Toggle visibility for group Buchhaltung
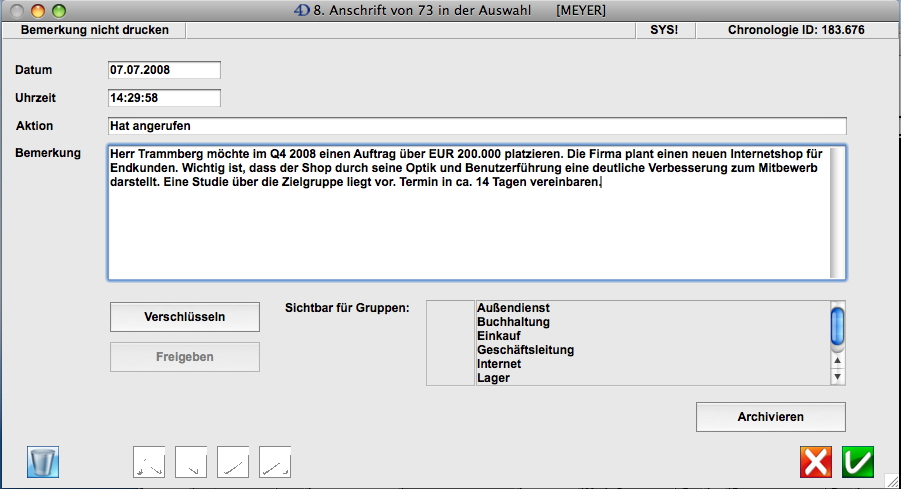901x489 pixels. pos(451,323)
